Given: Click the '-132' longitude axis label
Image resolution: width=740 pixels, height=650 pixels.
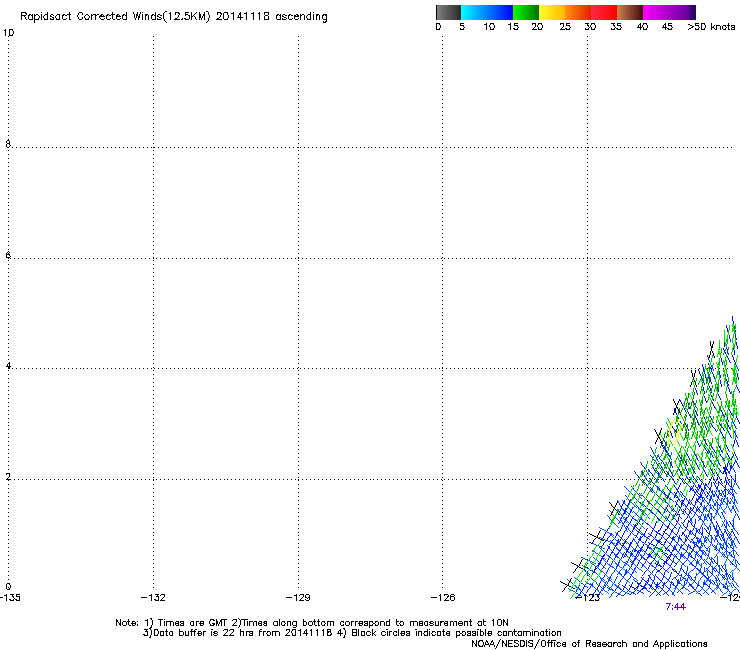Looking at the screenshot, I should [153, 598].
